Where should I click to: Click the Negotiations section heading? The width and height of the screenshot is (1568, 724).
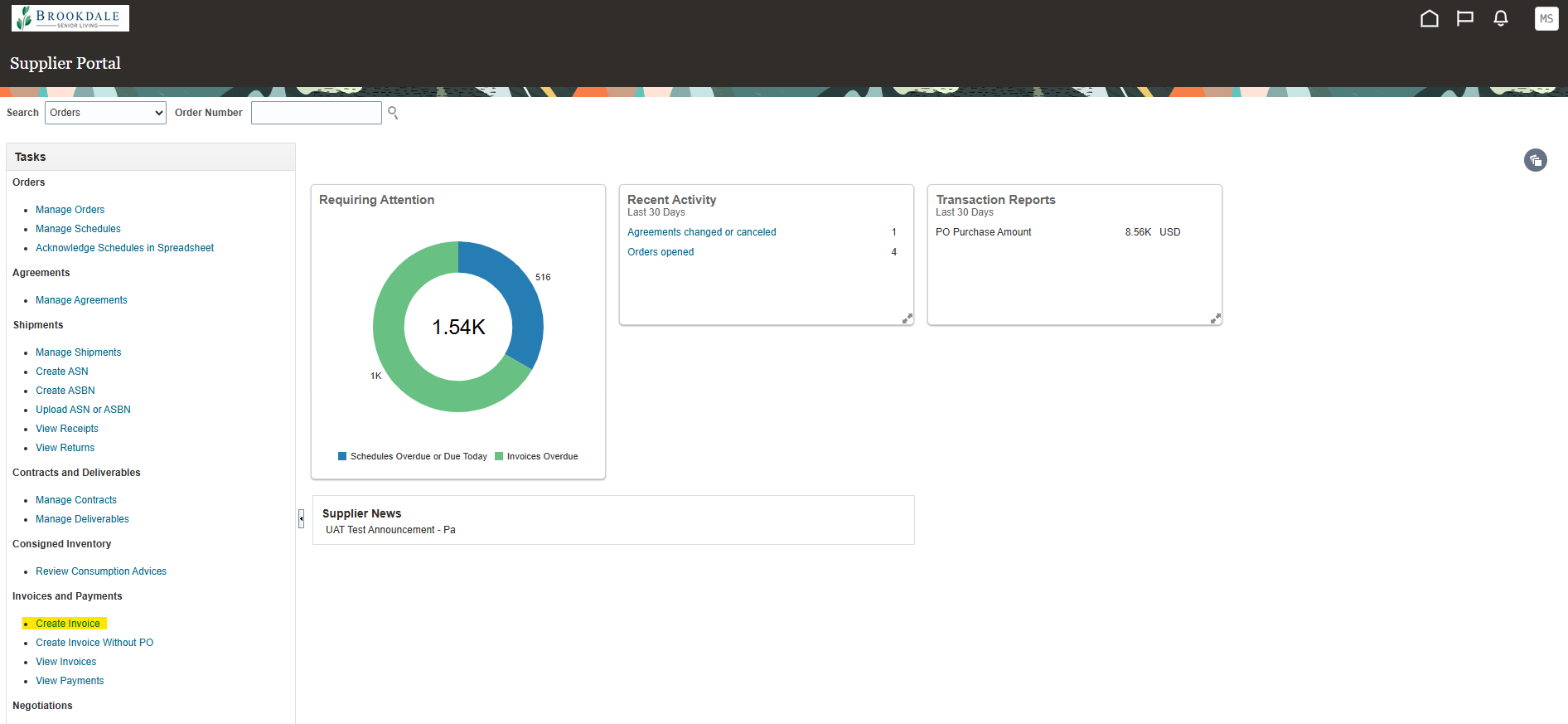(x=42, y=706)
